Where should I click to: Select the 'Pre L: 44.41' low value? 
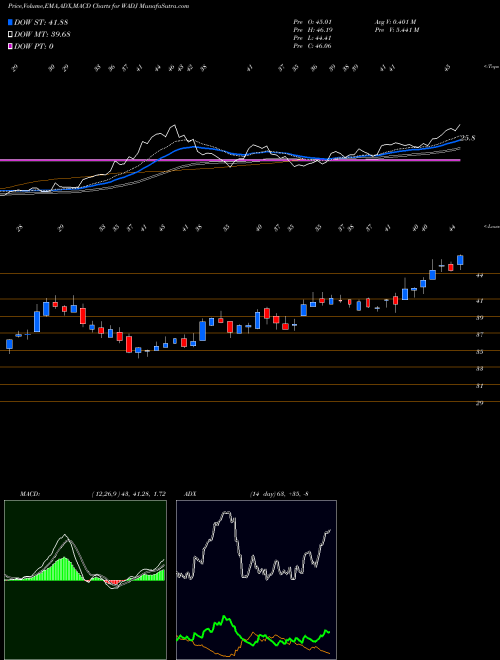312,38
